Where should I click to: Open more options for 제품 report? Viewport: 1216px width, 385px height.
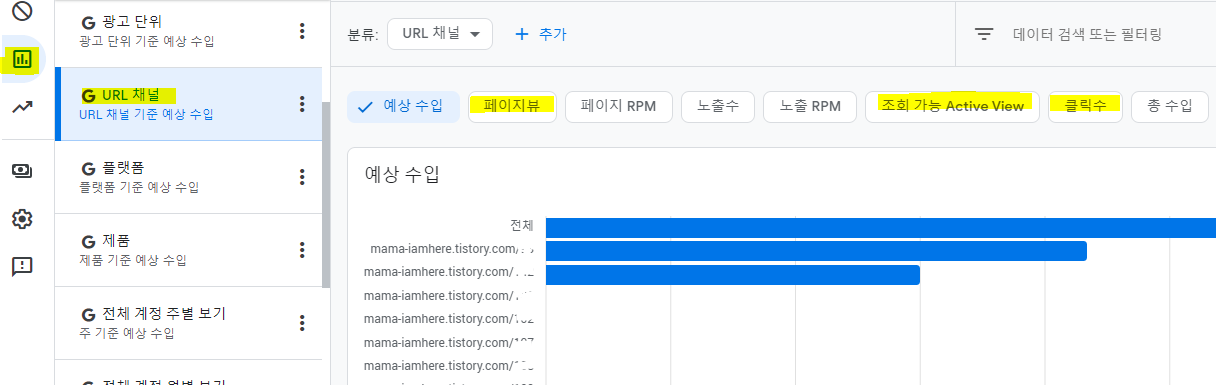[302, 250]
